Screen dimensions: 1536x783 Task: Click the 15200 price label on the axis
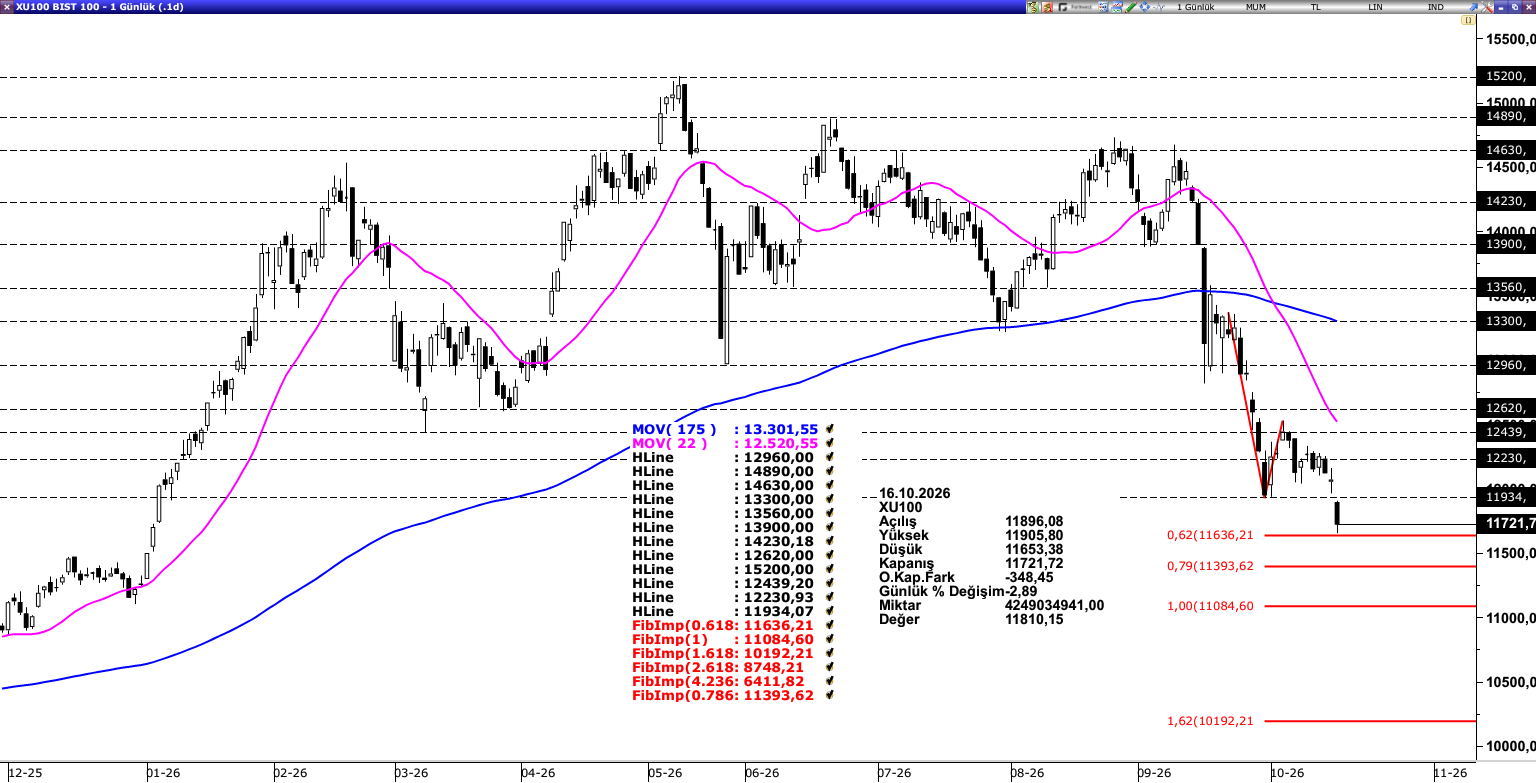(x=1508, y=76)
